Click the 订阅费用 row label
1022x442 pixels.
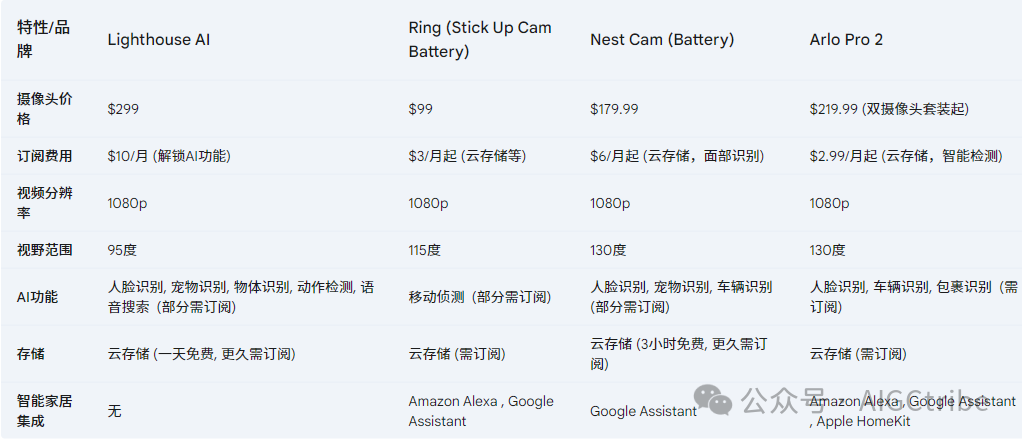pyautogui.click(x=44, y=156)
